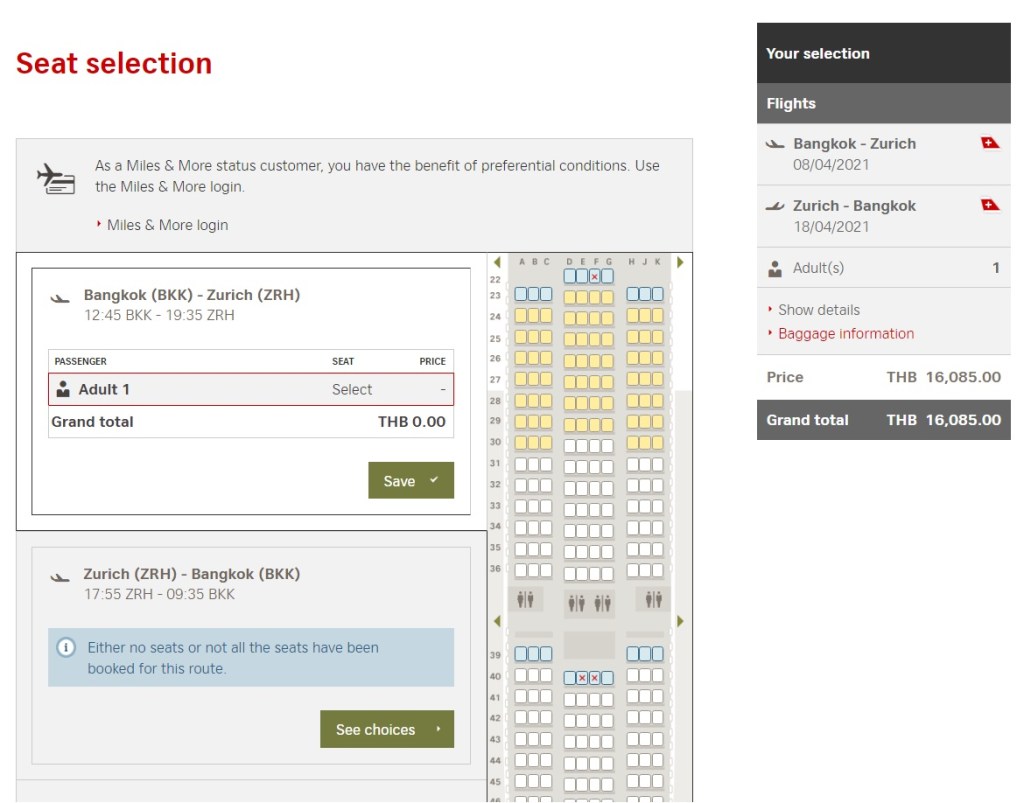Click the Save button

410,480
